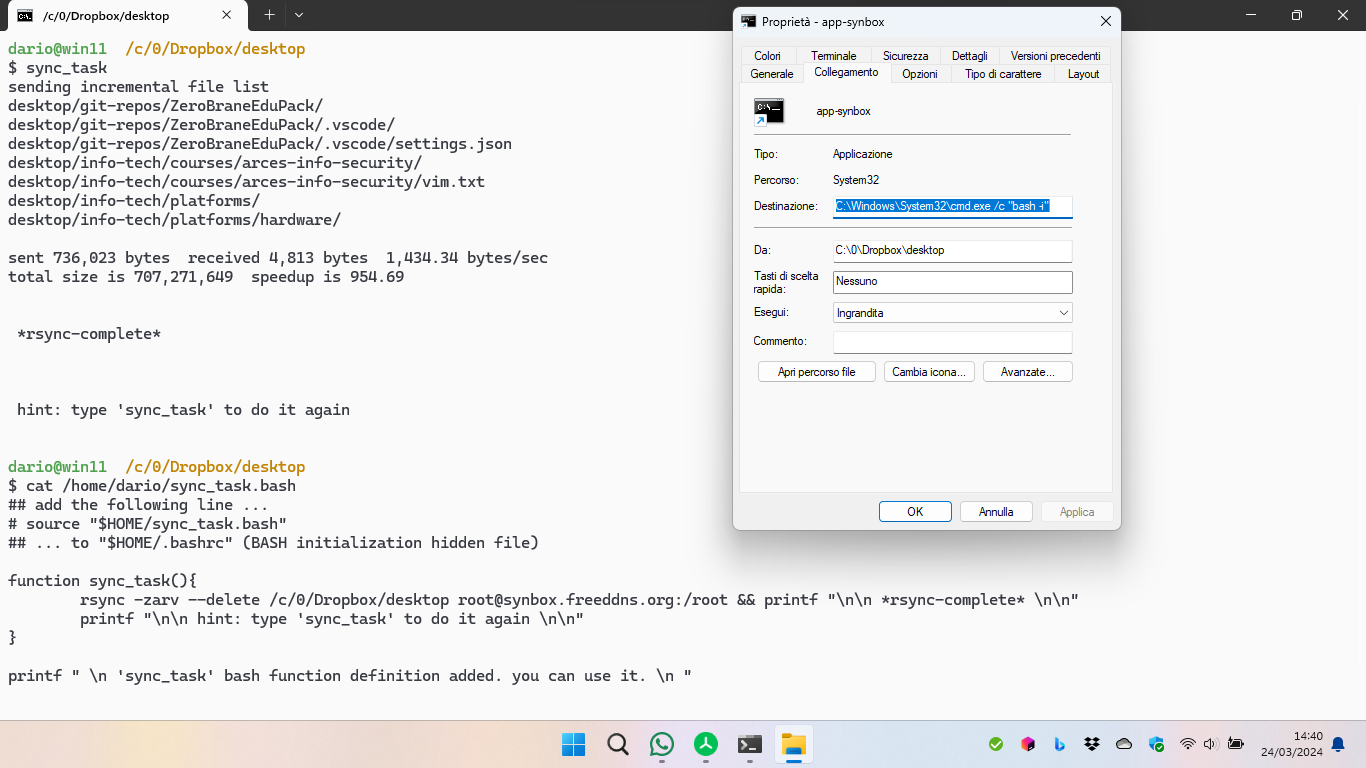Open taskbar Search magnifier
1366x768 pixels.
coord(618,744)
